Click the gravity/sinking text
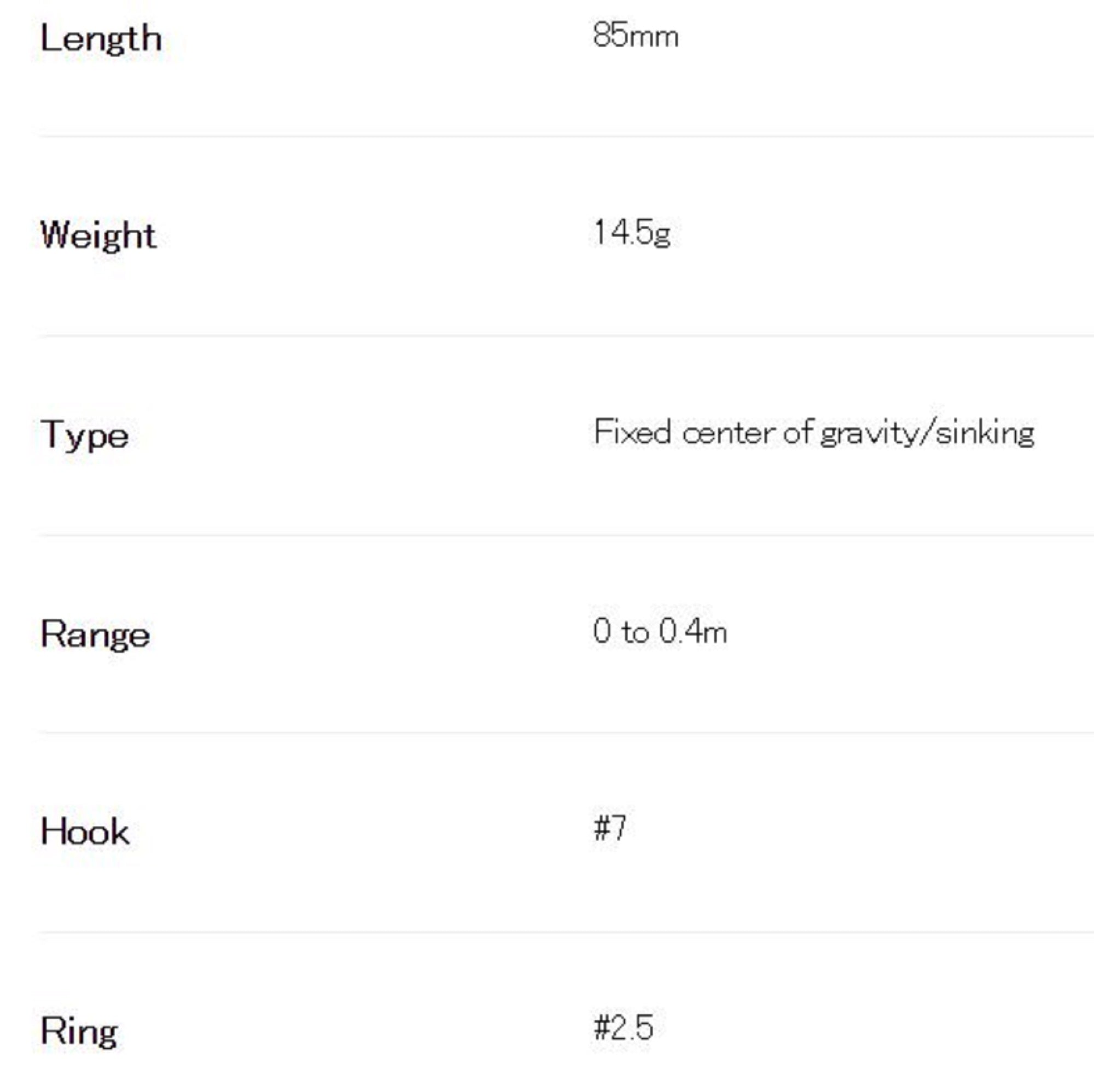 pos(927,433)
